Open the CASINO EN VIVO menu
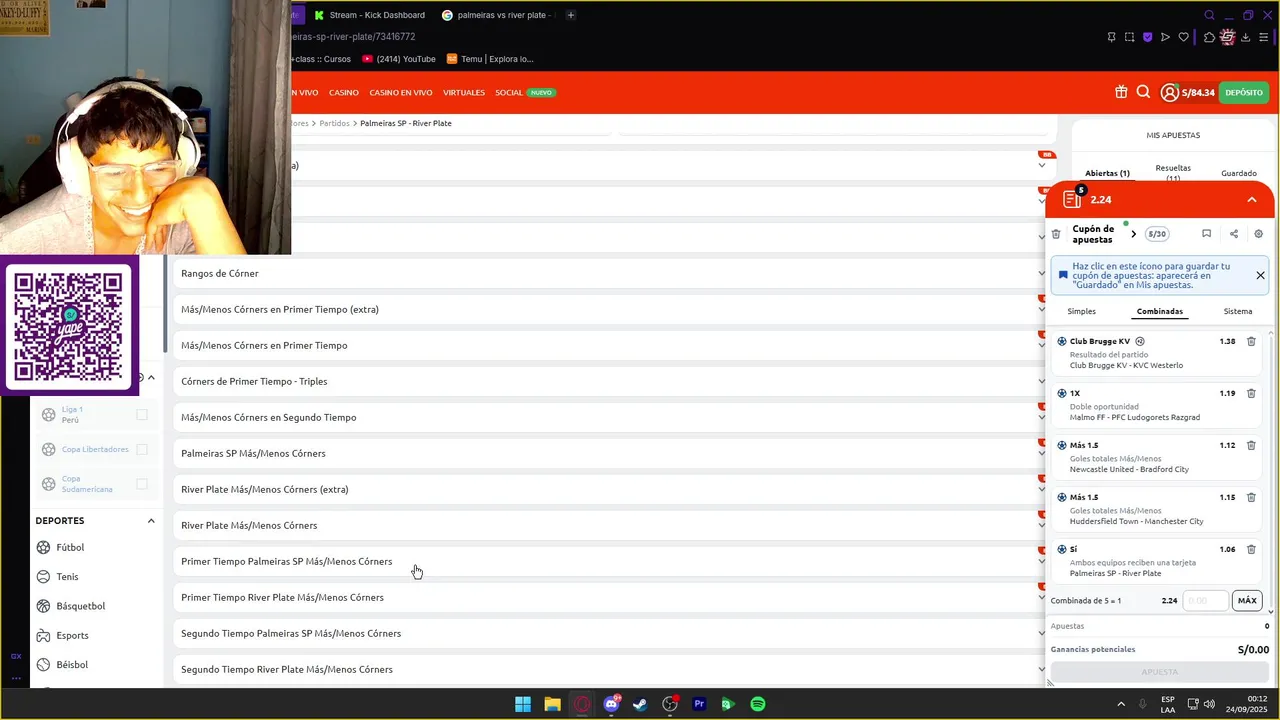This screenshot has width=1280, height=720. (x=401, y=92)
